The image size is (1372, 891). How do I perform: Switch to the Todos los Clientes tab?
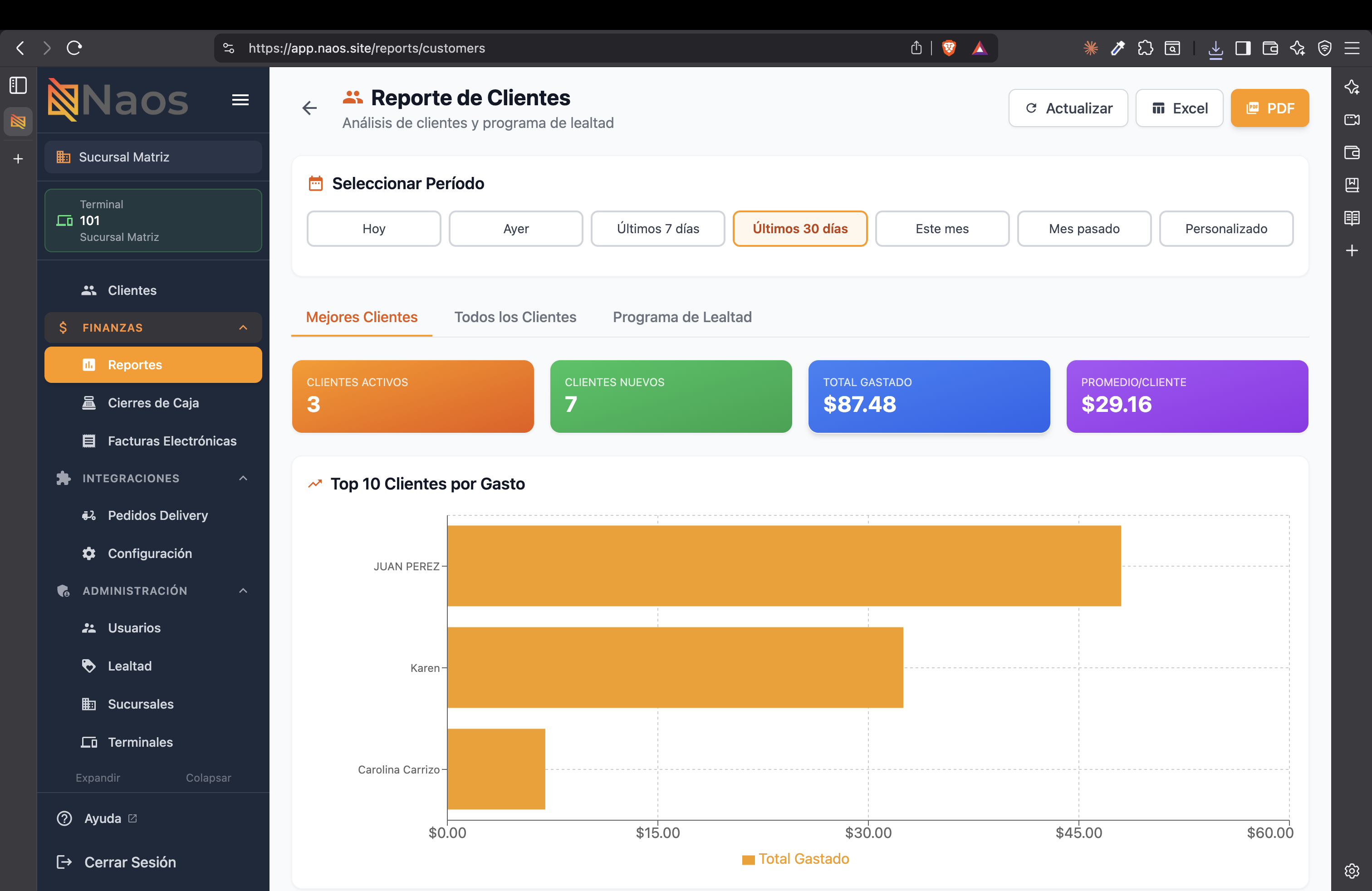point(515,317)
